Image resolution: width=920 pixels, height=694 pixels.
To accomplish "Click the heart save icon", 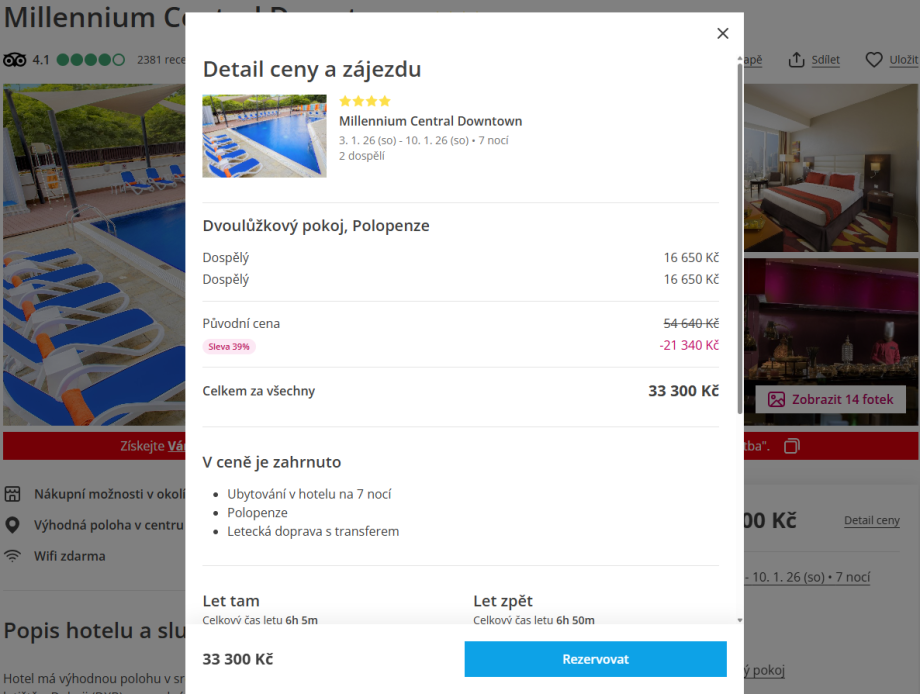I will pyautogui.click(x=874, y=60).
